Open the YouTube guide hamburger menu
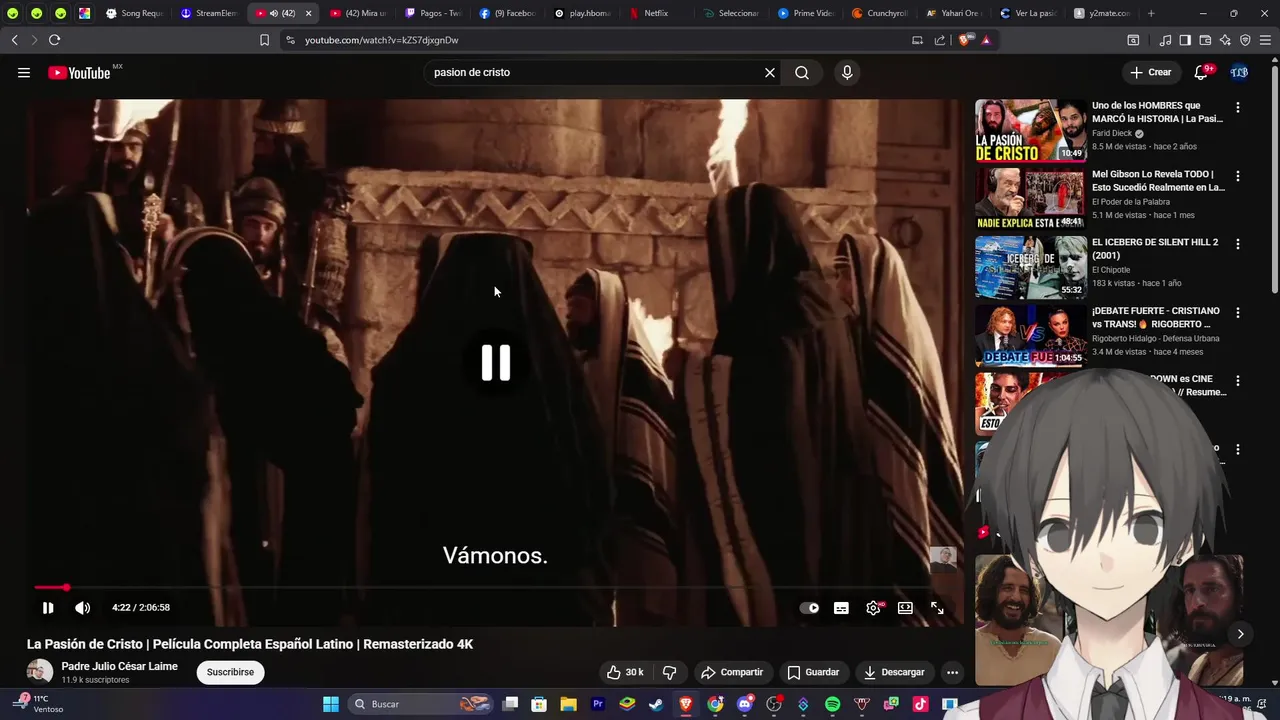 click(x=24, y=72)
